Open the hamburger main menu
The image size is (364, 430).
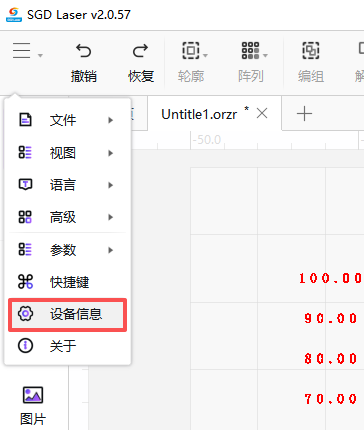[22, 51]
